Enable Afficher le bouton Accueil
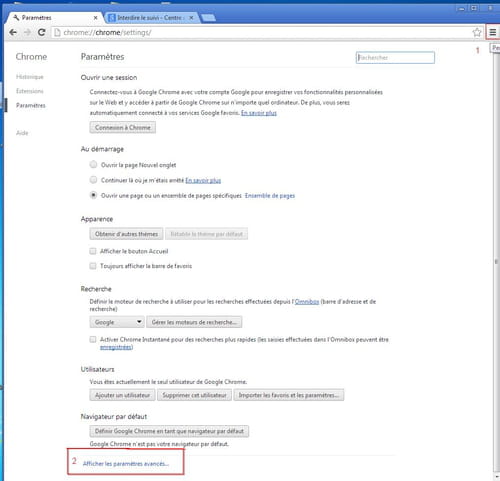This screenshot has width=500, height=481. tap(93, 251)
